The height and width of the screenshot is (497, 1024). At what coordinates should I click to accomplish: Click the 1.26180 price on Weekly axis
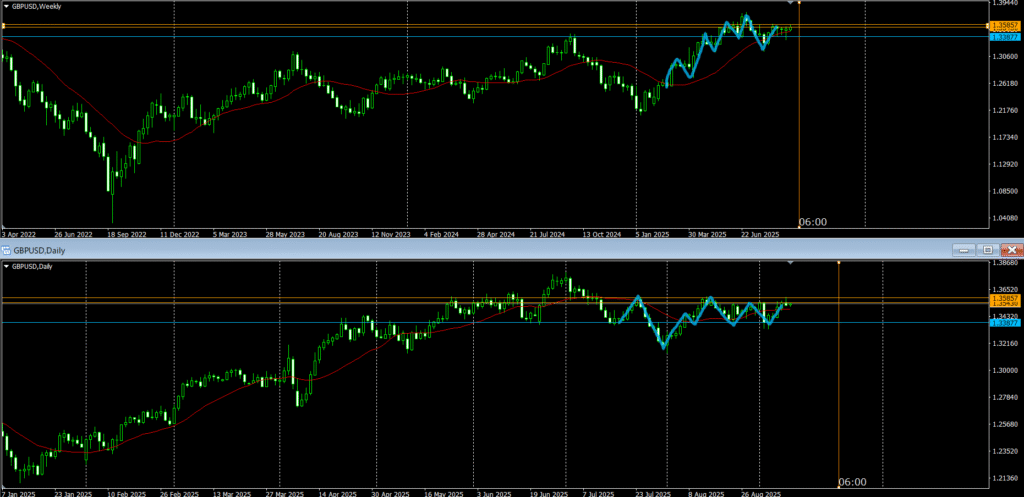[x=1004, y=84]
